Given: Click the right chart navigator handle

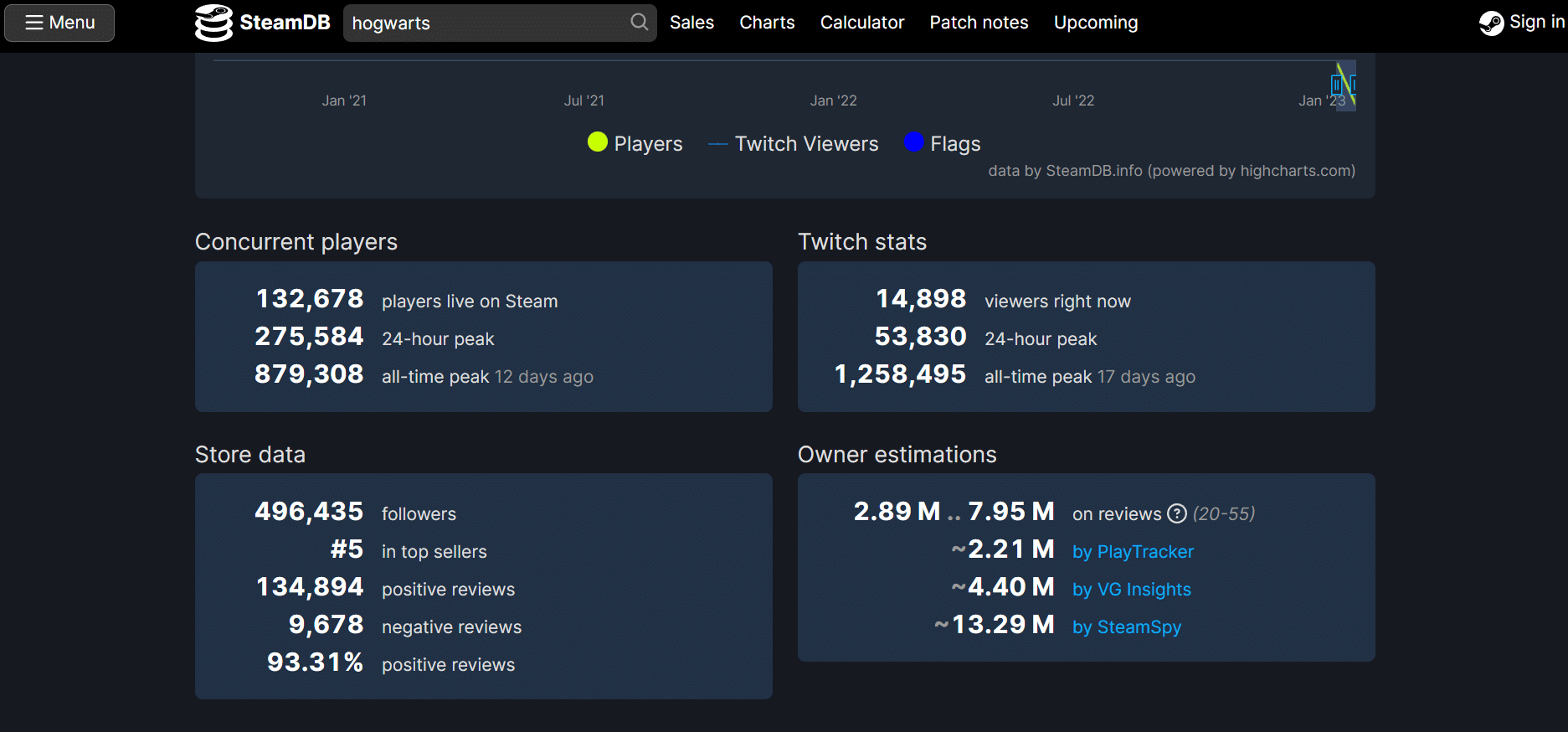Looking at the screenshot, I should [x=1353, y=85].
